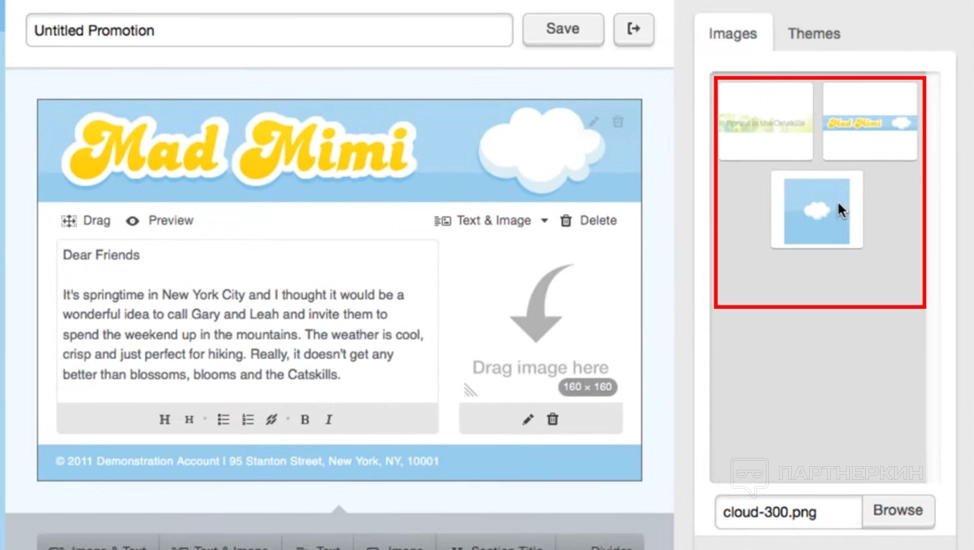Switch to the Images tab
The width and height of the screenshot is (974, 550).
tap(733, 34)
